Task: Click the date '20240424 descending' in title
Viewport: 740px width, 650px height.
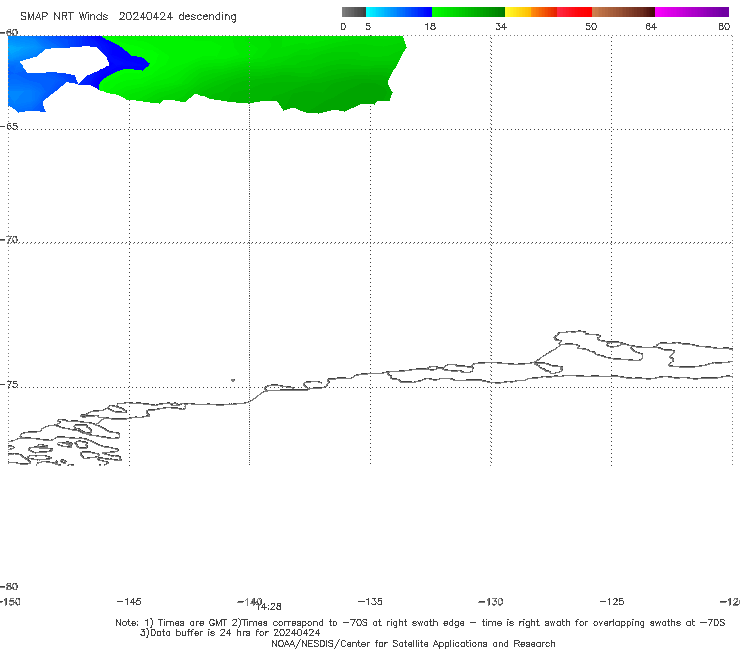Action: coord(177,17)
